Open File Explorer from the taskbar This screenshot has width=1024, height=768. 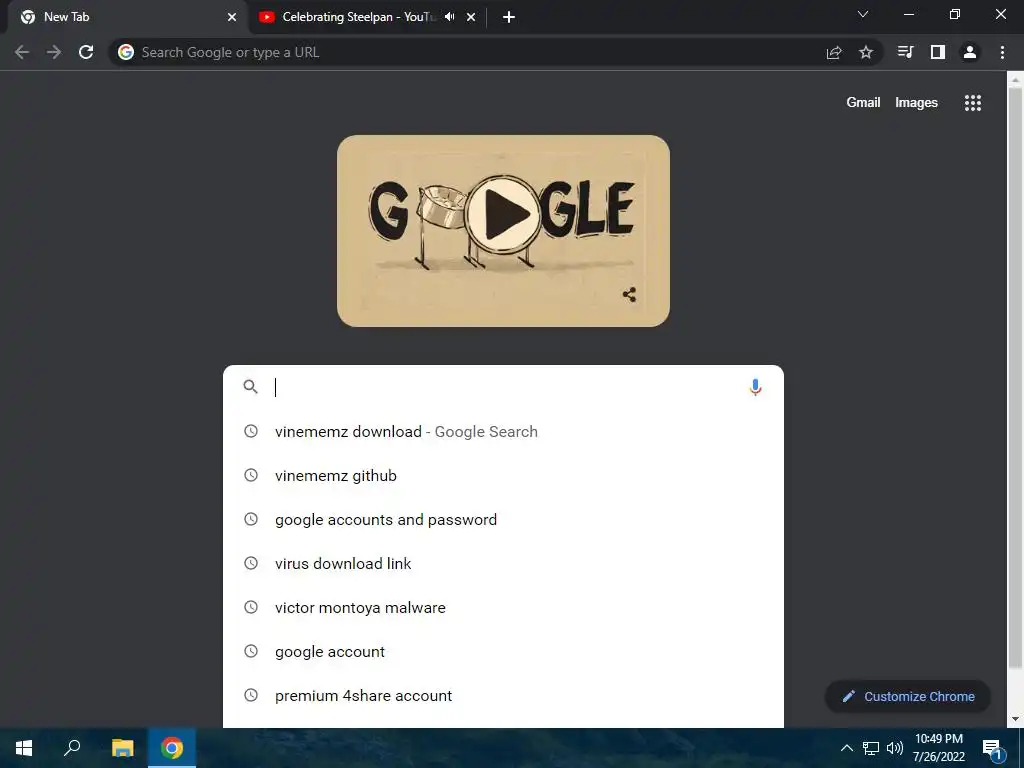[x=122, y=748]
